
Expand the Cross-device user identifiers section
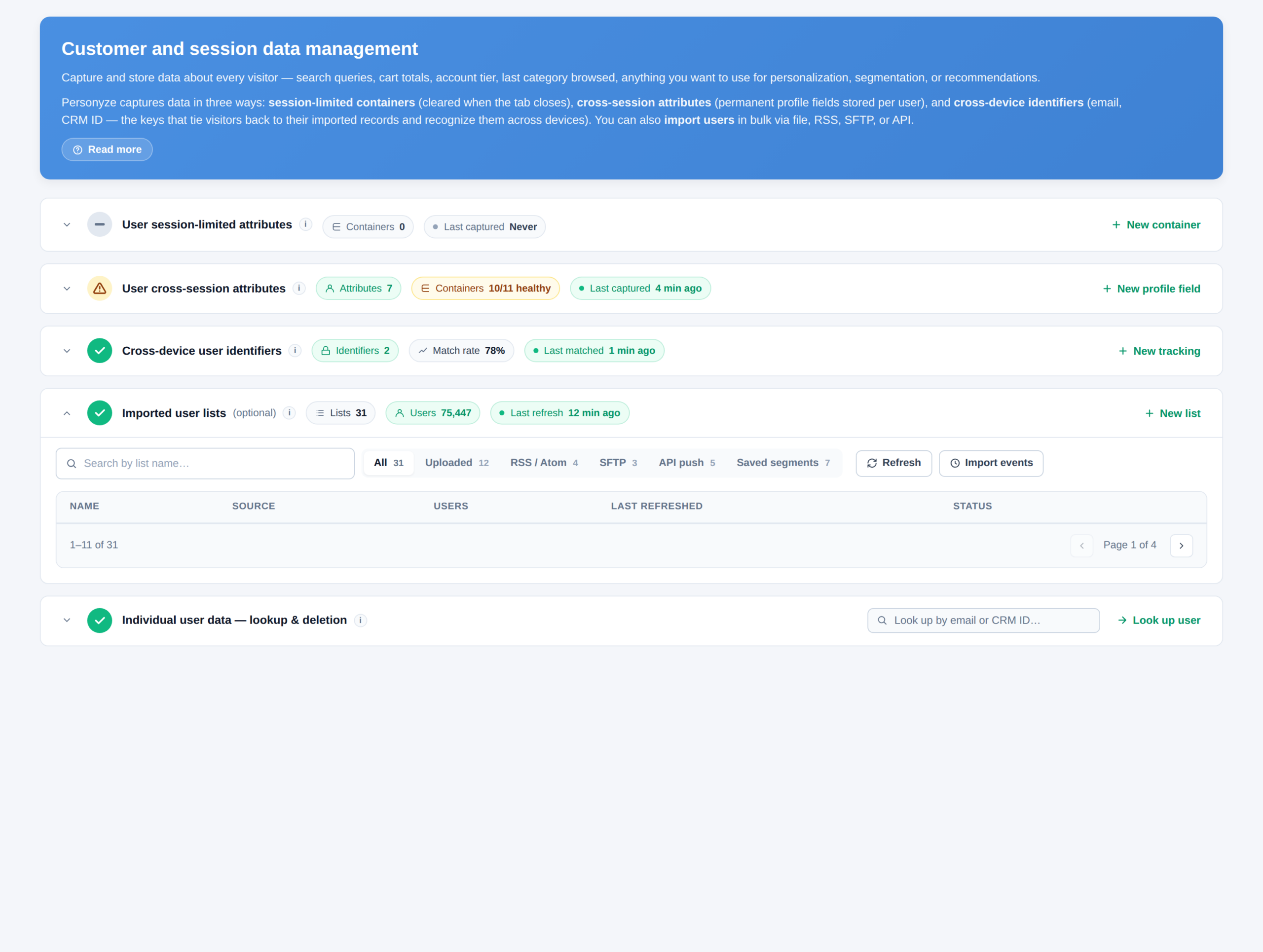[x=67, y=350]
